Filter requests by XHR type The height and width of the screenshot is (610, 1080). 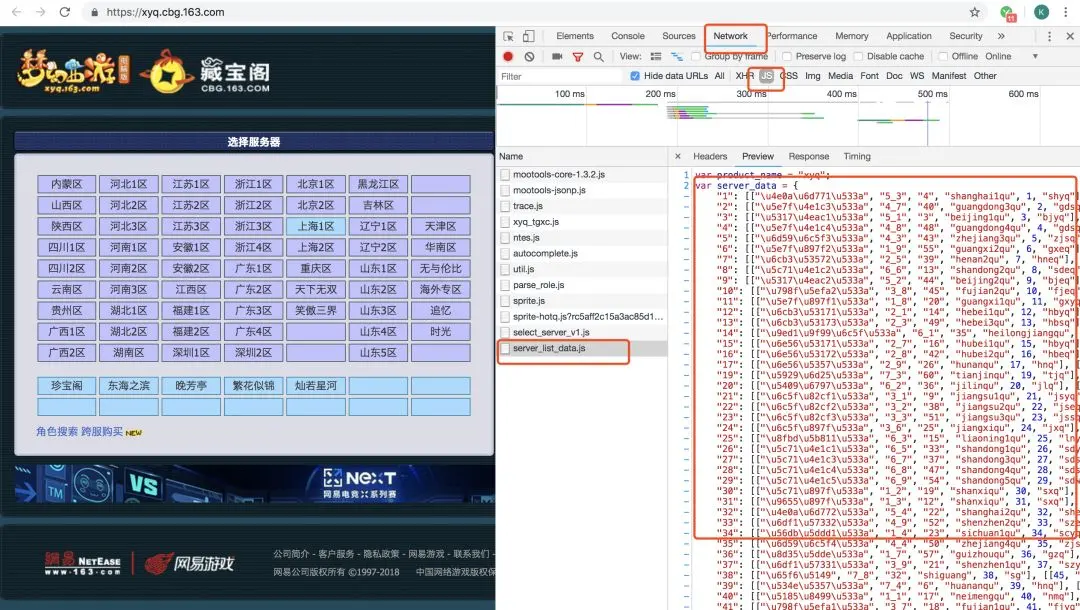745,76
